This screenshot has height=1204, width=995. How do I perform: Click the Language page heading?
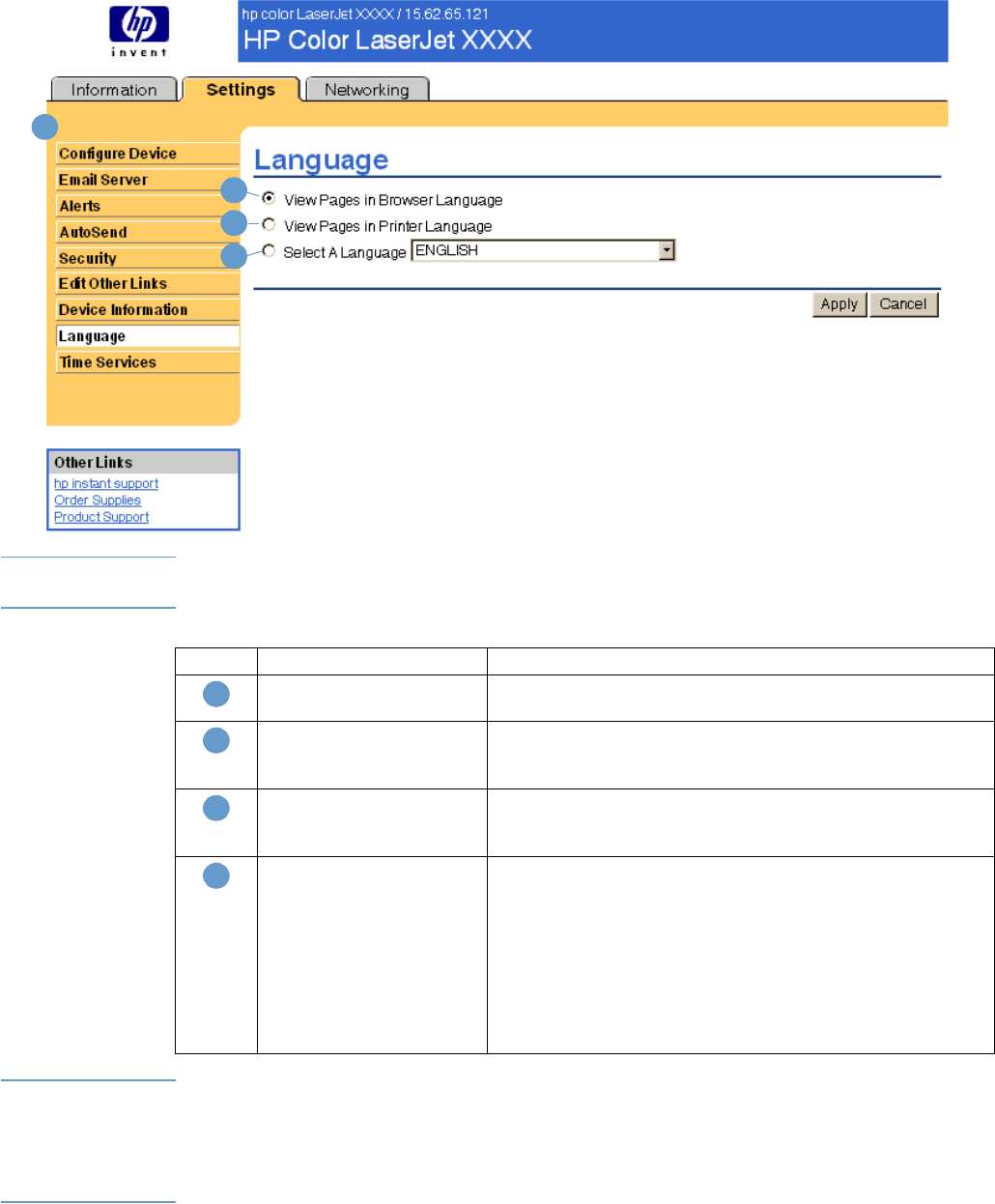tap(322, 159)
